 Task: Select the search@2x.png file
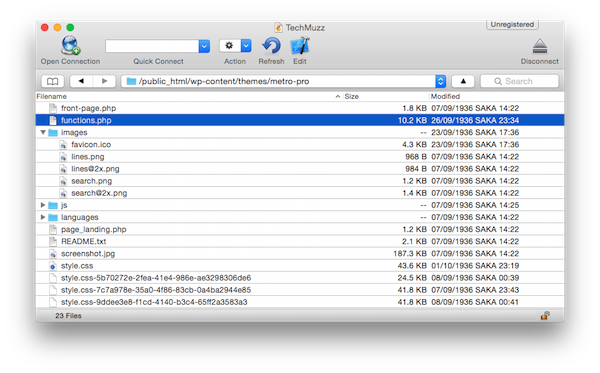point(99,193)
